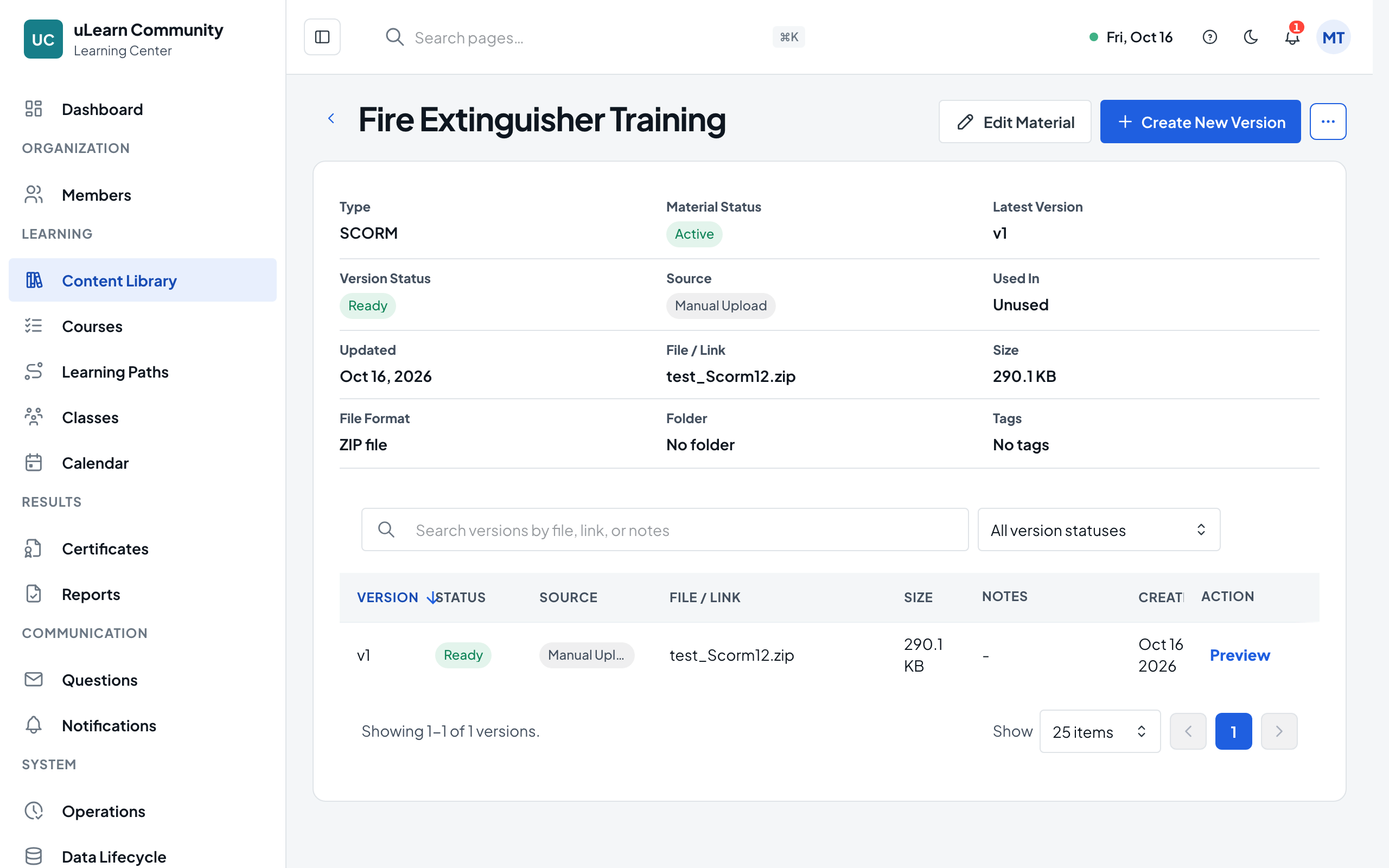Switch to dark mode moon icon
Screen dimensions: 1389x868
pos(1251,37)
